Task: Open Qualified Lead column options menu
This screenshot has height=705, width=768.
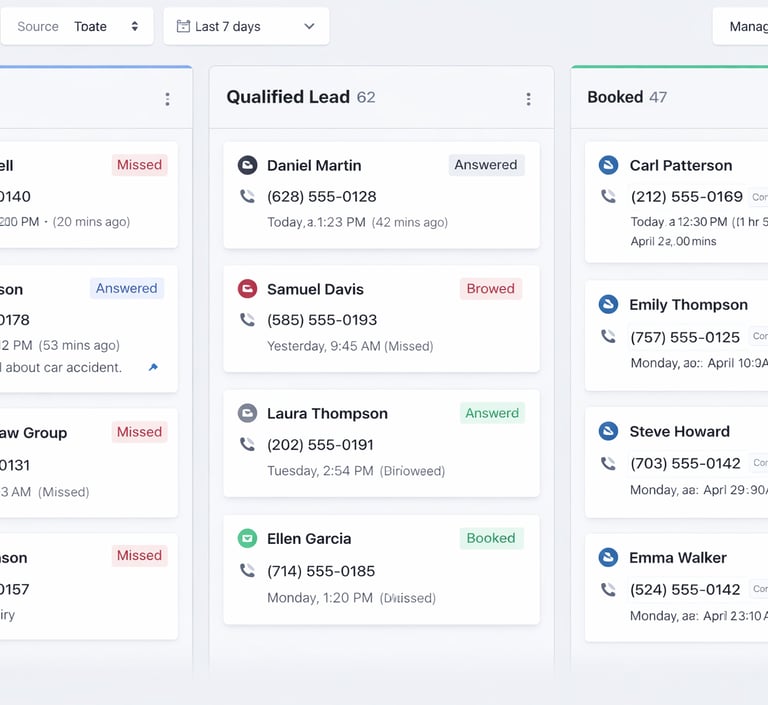Action: tap(528, 99)
